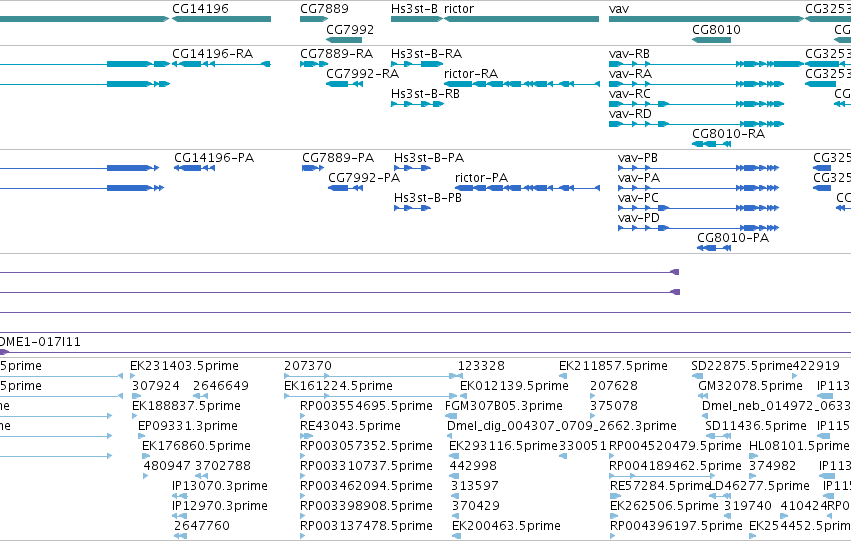Select the CG8010-RA transcript
This screenshot has width=851, height=541.
click(712, 144)
